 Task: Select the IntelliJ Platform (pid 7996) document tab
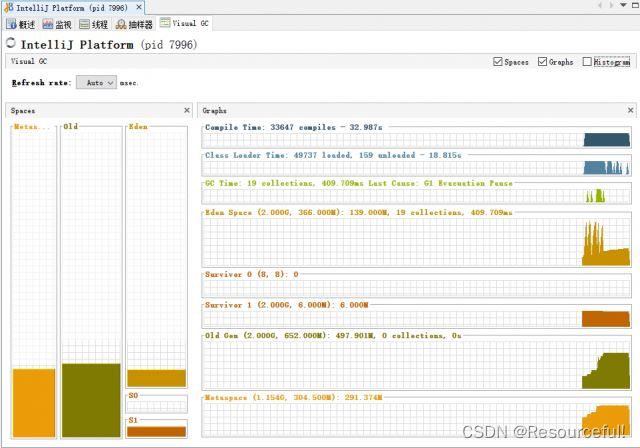[x=72, y=7]
